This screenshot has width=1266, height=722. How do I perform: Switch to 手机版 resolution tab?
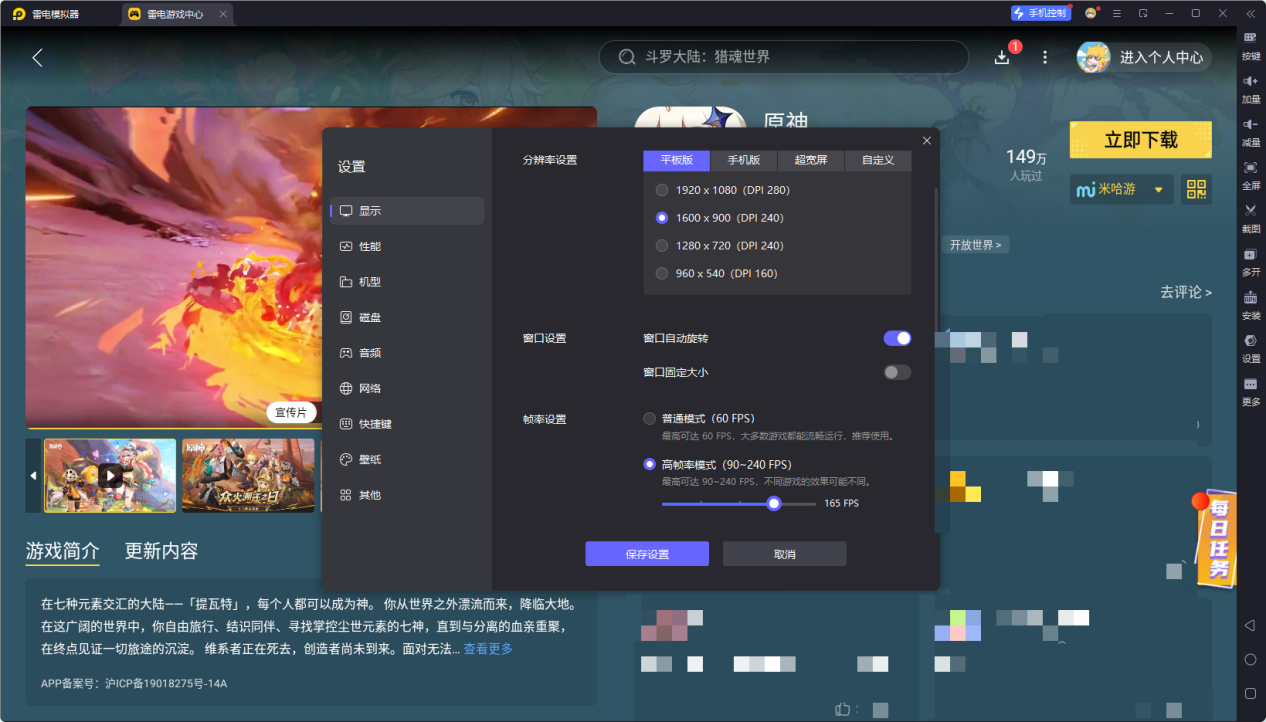[743, 160]
